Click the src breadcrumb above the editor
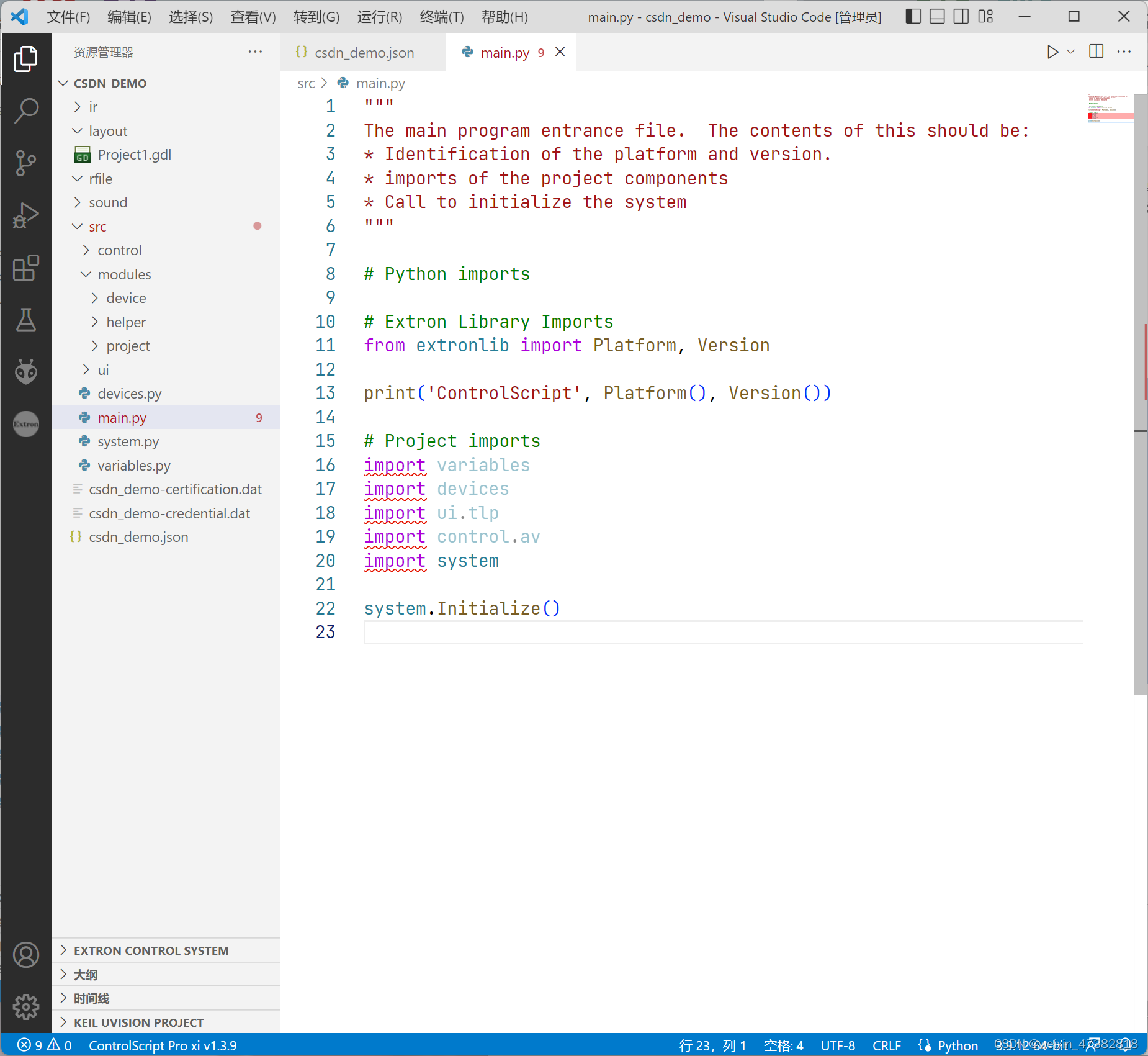 click(307, 83)
